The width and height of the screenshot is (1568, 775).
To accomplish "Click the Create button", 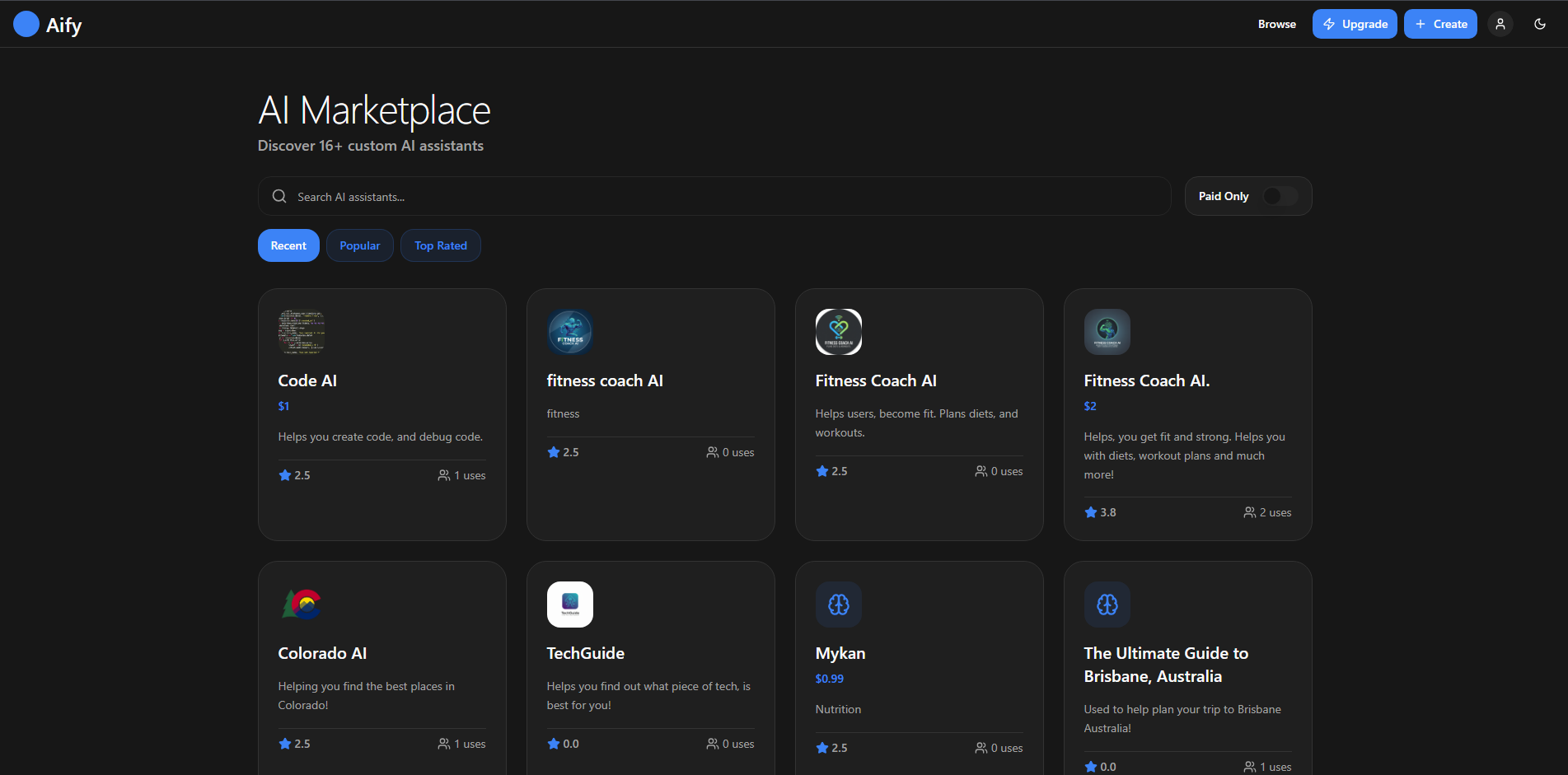I will pos(1440,24).
